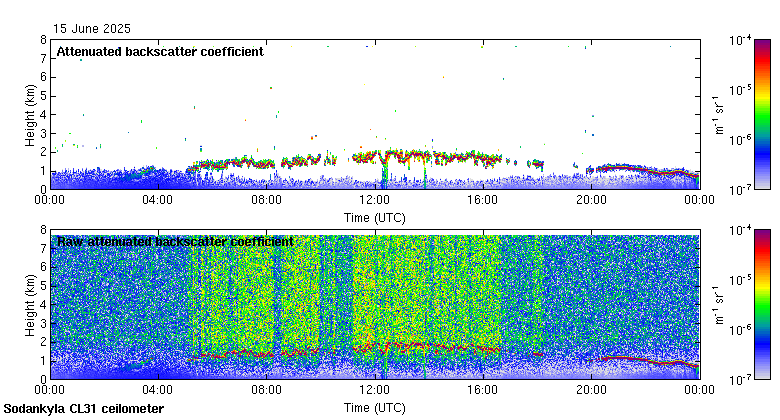Click Time (UTC) label under the Attenuated backscatter plot

[x=375, y=218]
